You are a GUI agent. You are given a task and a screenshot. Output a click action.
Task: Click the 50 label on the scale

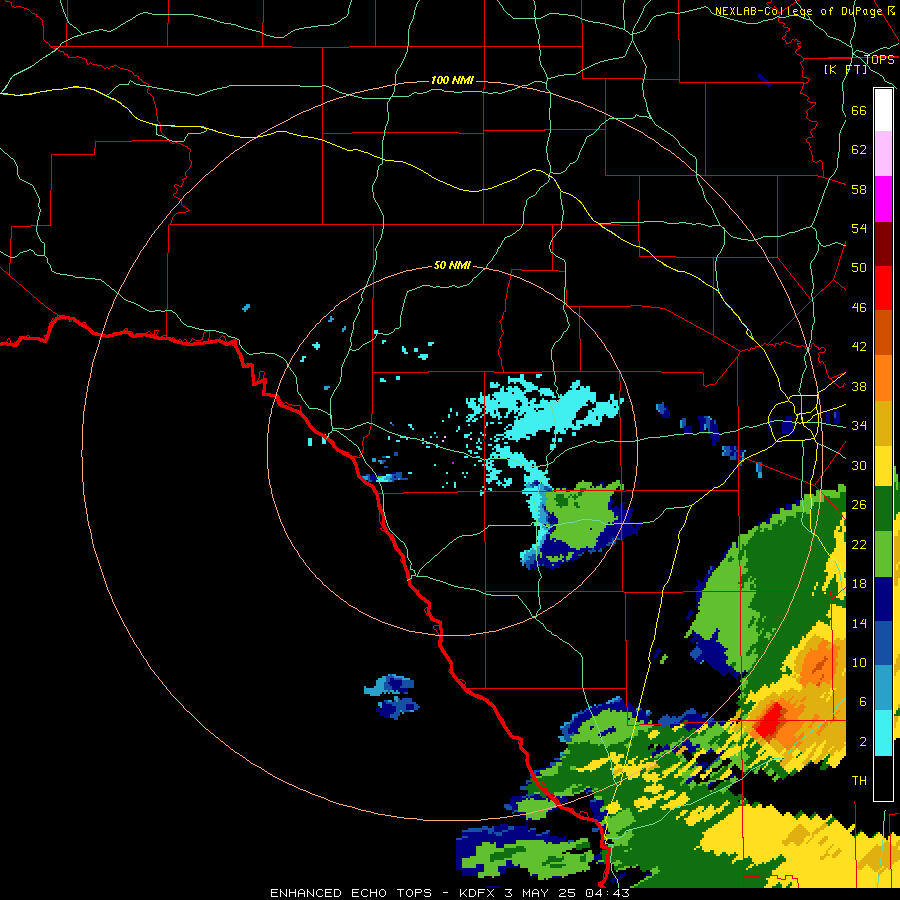(x=859, y=267)
